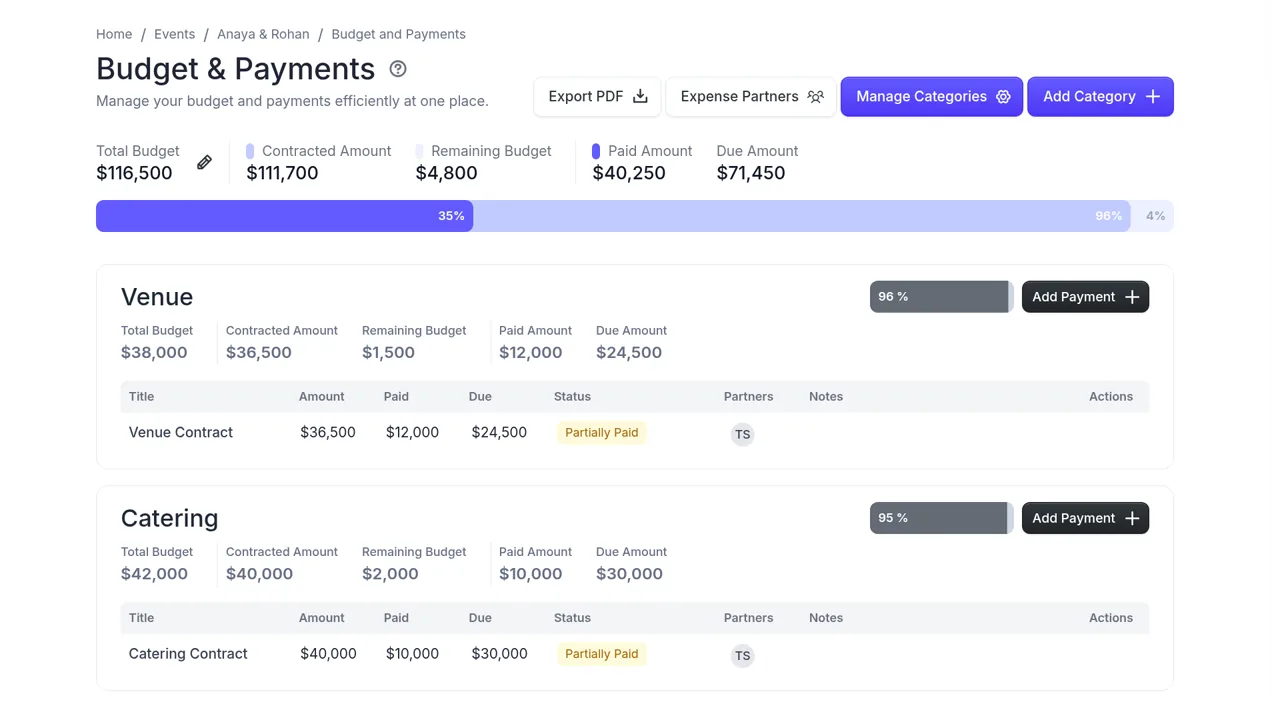This screenshot has height=702, width=1271.
Task: Click Partially Paid status in Catering Contract row
Action: tap(601, 654)
